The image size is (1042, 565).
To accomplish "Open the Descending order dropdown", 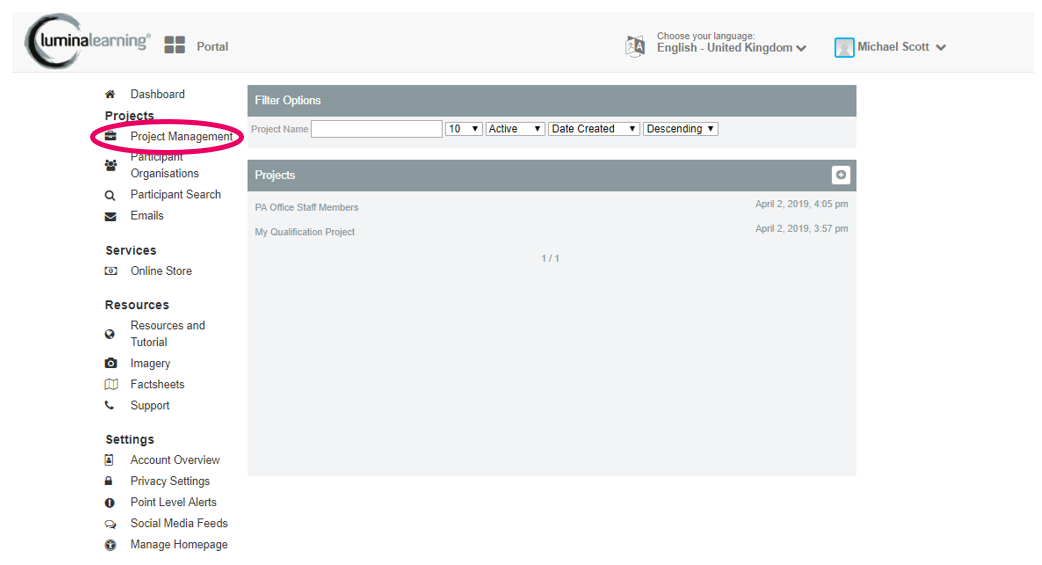I will (x=680, y=129).
